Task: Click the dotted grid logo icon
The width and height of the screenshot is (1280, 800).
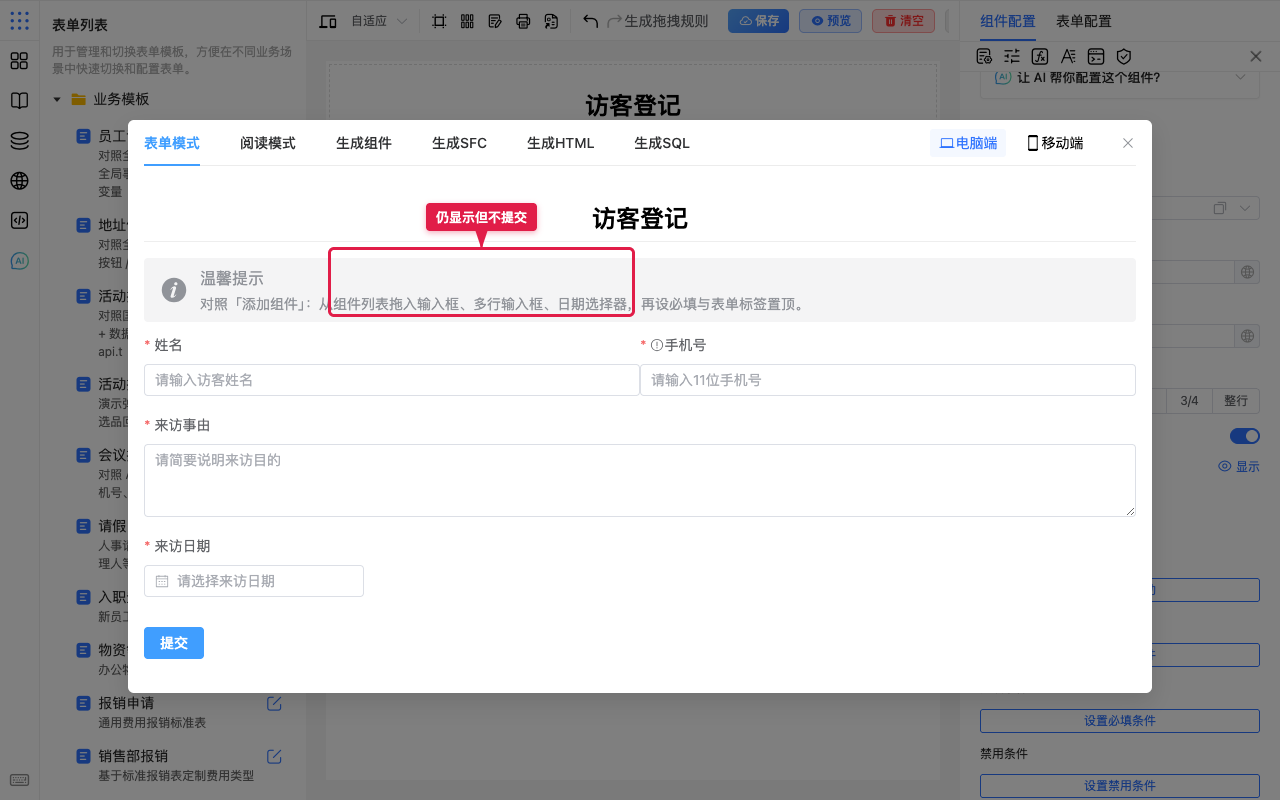Action: (x=19, y=20)
